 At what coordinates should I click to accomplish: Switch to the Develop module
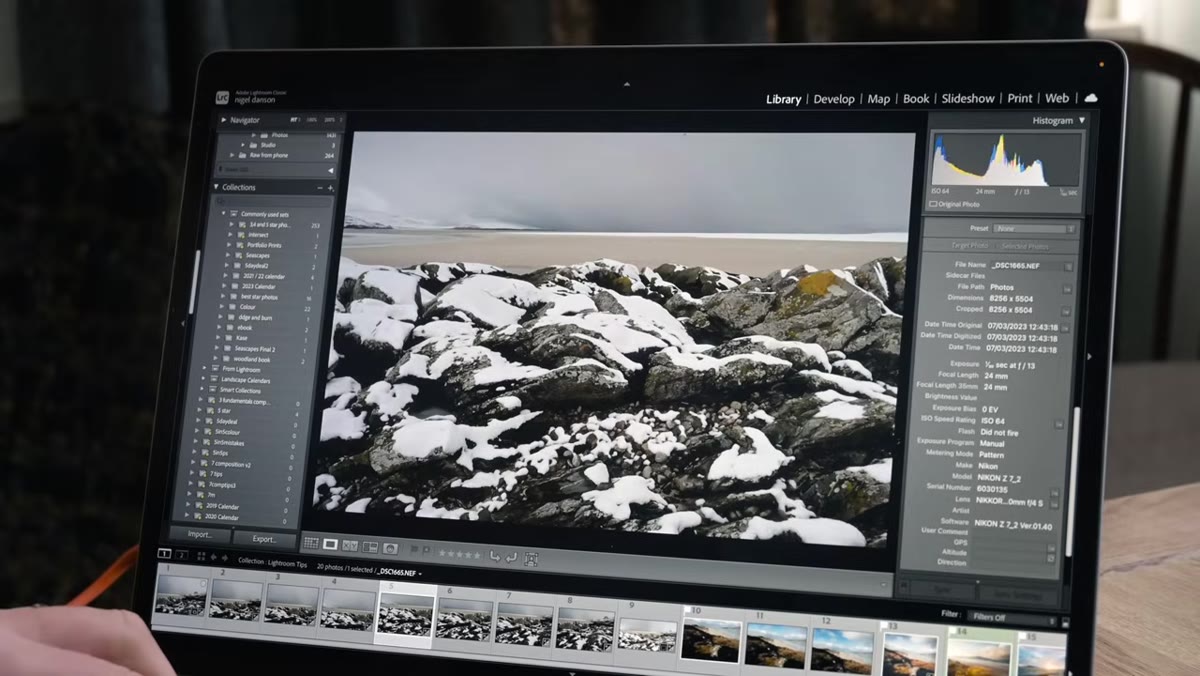pyautogui.click(x=834, y=99)
